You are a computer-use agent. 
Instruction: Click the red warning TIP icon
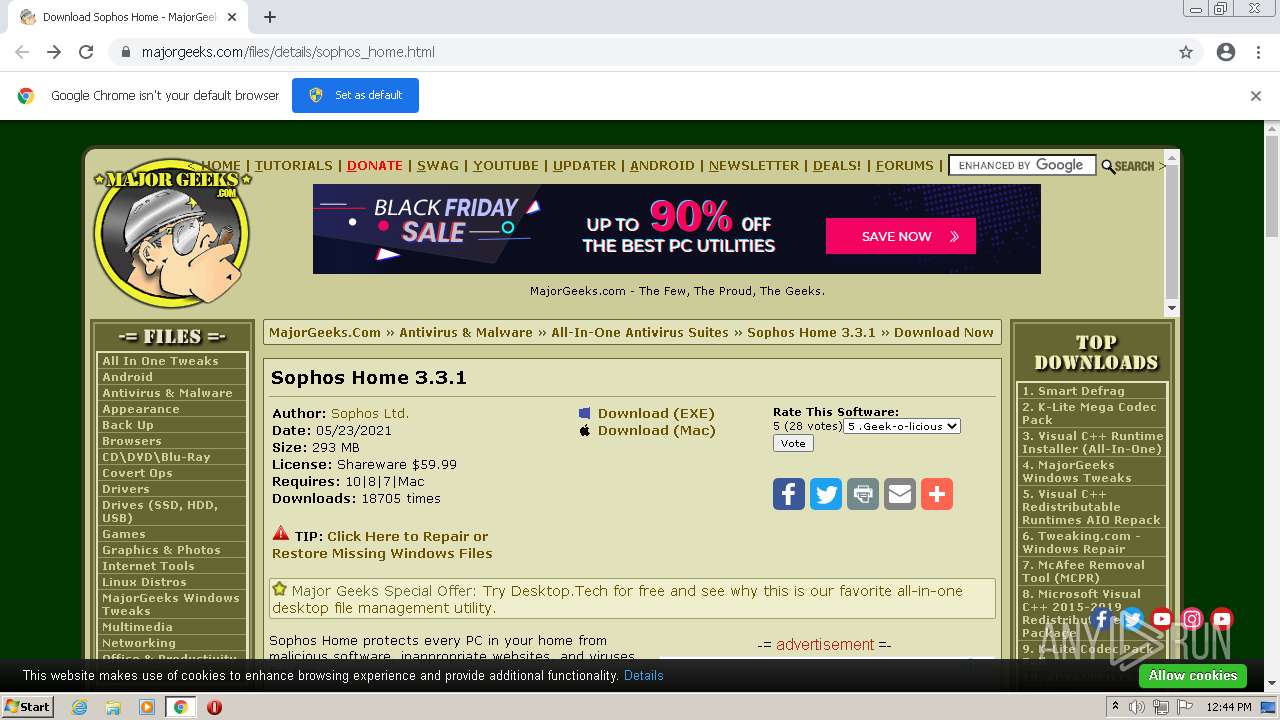pyautogui.click(x=281, y=534)
